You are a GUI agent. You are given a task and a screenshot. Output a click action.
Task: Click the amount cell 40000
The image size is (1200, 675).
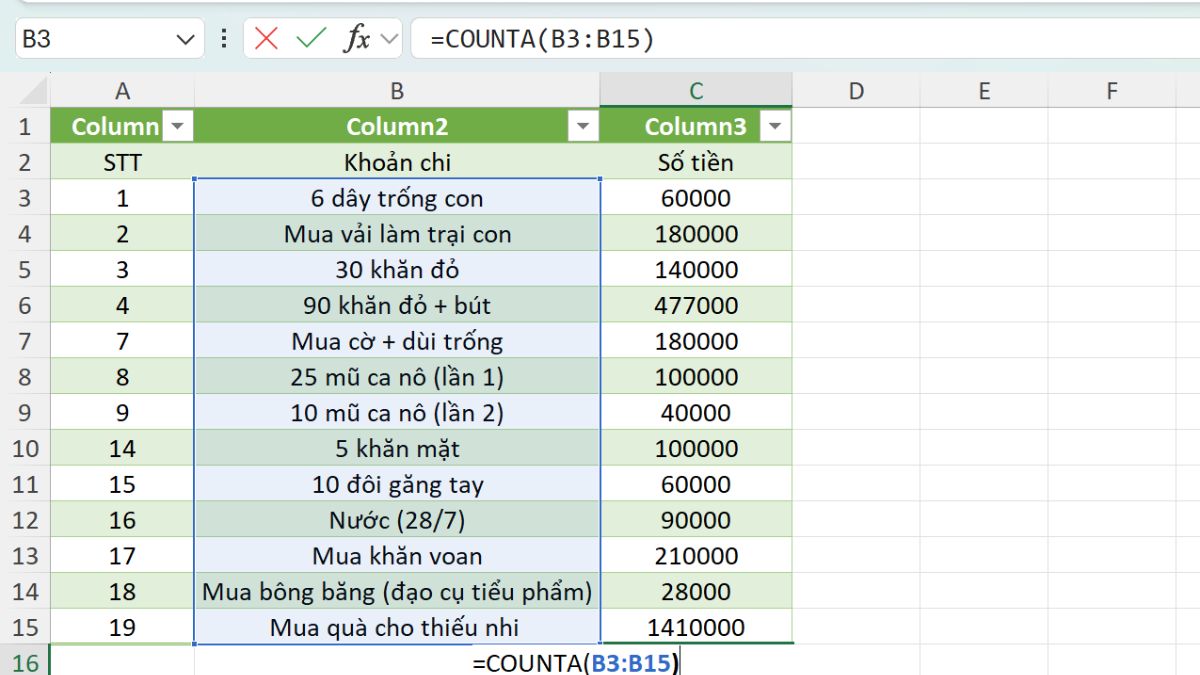point(696,412)
